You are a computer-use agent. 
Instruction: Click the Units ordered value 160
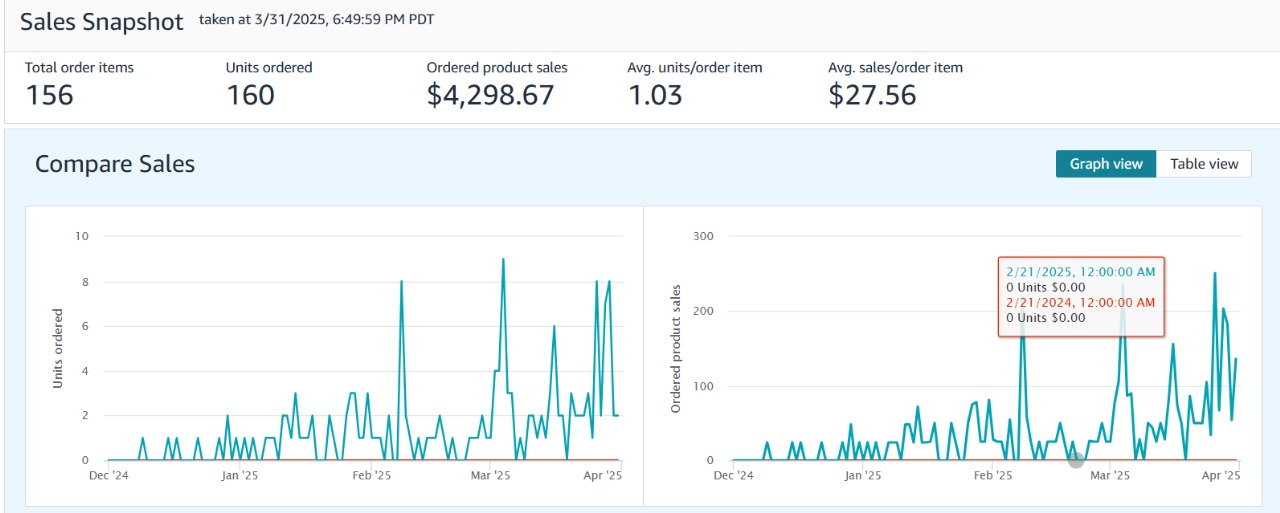coord(250,95)
